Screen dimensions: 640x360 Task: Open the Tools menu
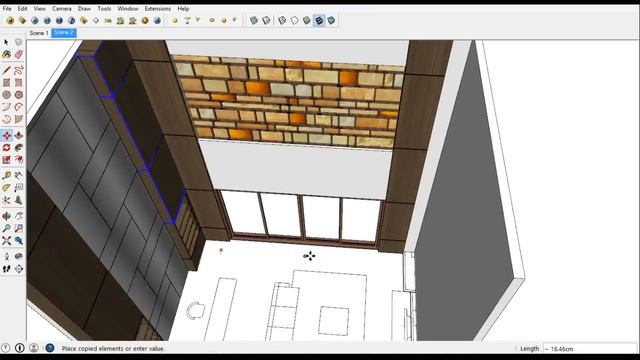(104, 8)
